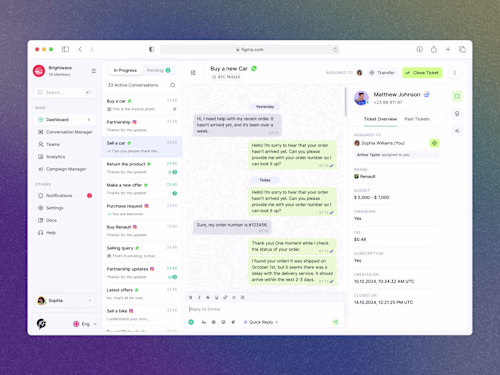Search the active conversations with magnifier icon

[x=173, y=85]
